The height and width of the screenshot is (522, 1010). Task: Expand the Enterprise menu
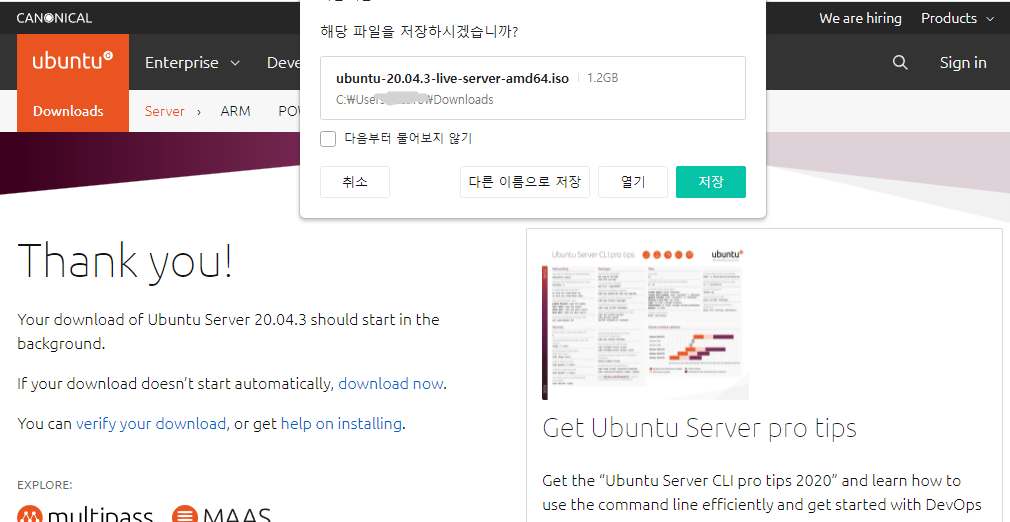[192, 63]
